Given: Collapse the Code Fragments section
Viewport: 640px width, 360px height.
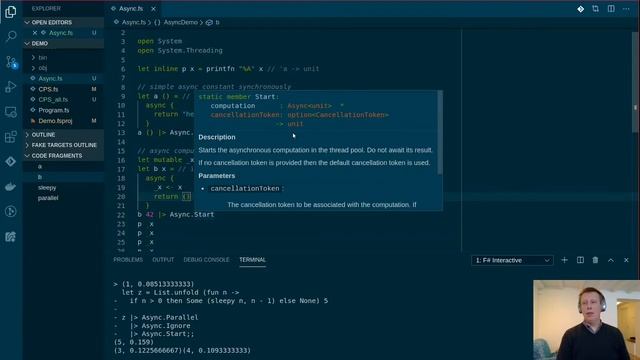Looking at the screenshot, I should pyautogui.click(x=64, y=156).
